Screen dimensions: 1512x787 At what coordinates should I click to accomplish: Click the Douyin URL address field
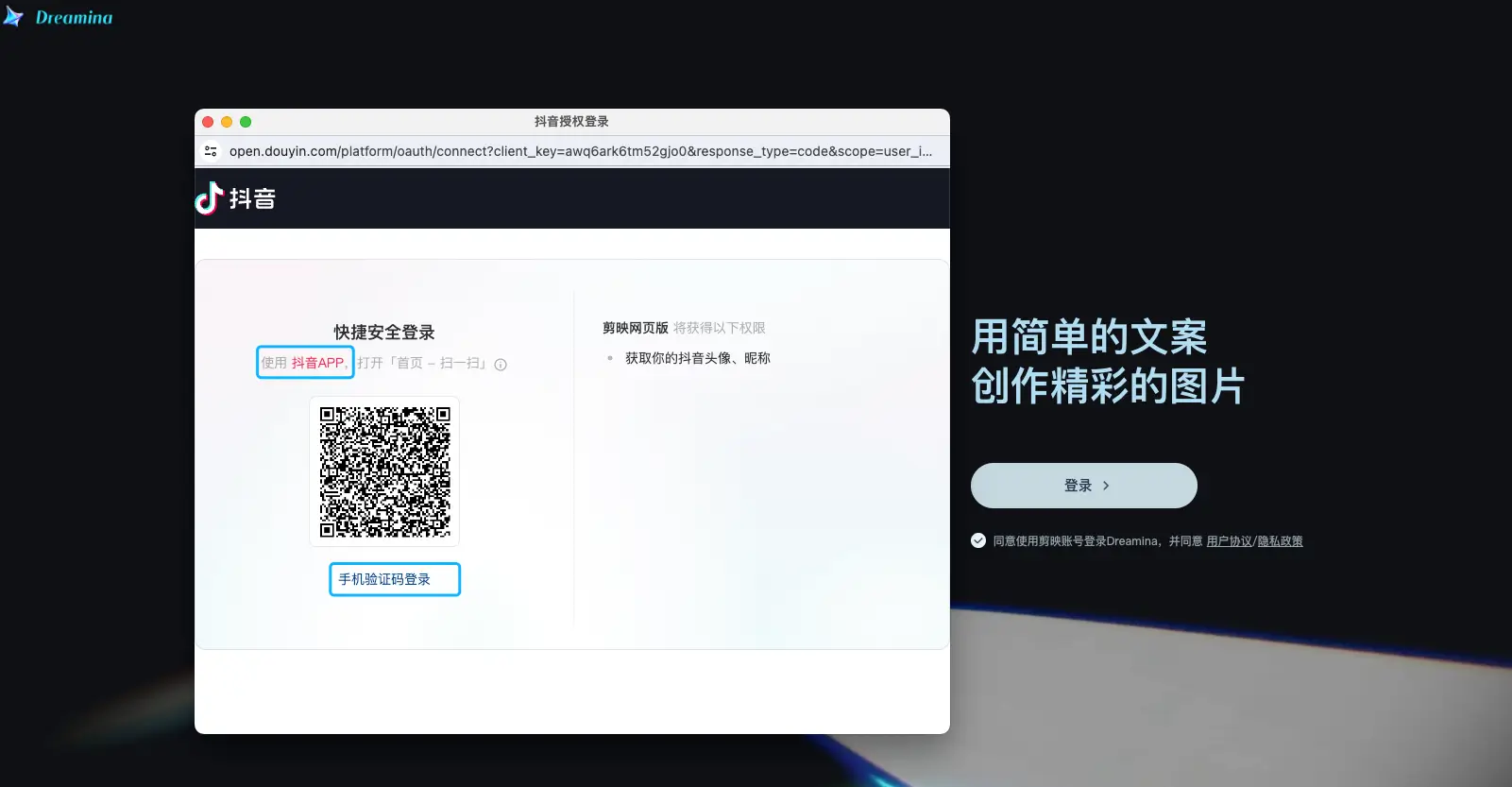point(580,151)
